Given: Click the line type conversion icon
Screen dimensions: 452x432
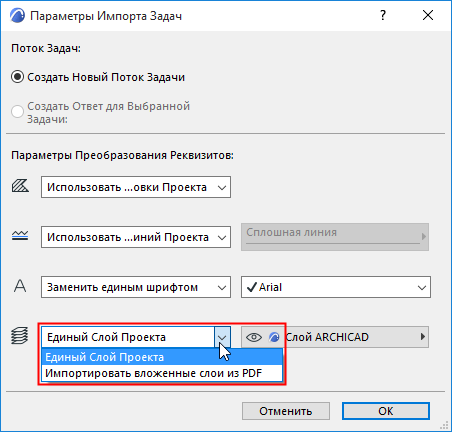Looking at the screenshot, I should pyautogui.click(x=20, y=236).
